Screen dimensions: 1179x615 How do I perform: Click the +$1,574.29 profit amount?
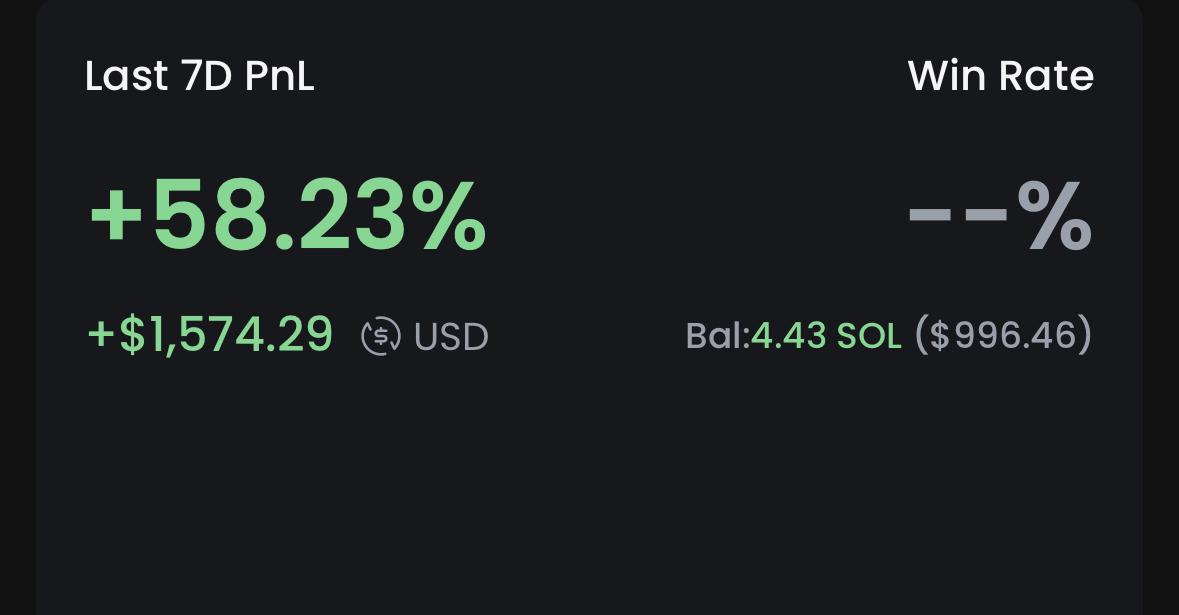[209, 335]
